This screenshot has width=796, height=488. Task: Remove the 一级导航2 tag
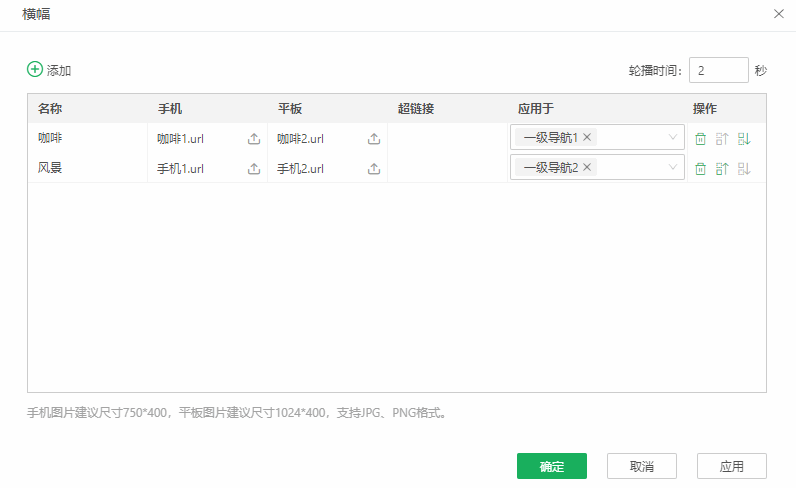[587, 167]
